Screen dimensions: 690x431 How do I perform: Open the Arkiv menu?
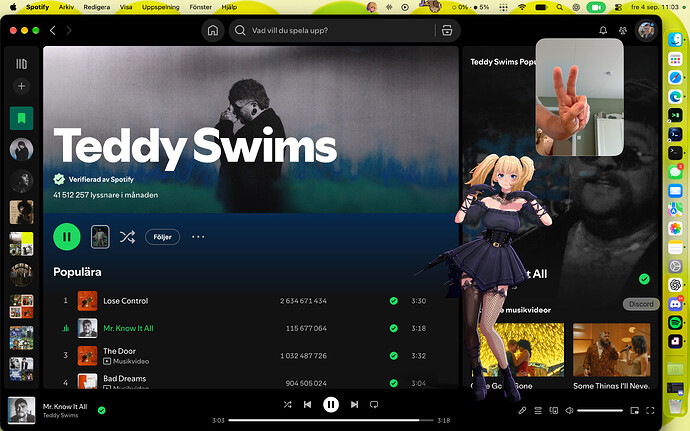pyautogui.click(x=66, y=7)
